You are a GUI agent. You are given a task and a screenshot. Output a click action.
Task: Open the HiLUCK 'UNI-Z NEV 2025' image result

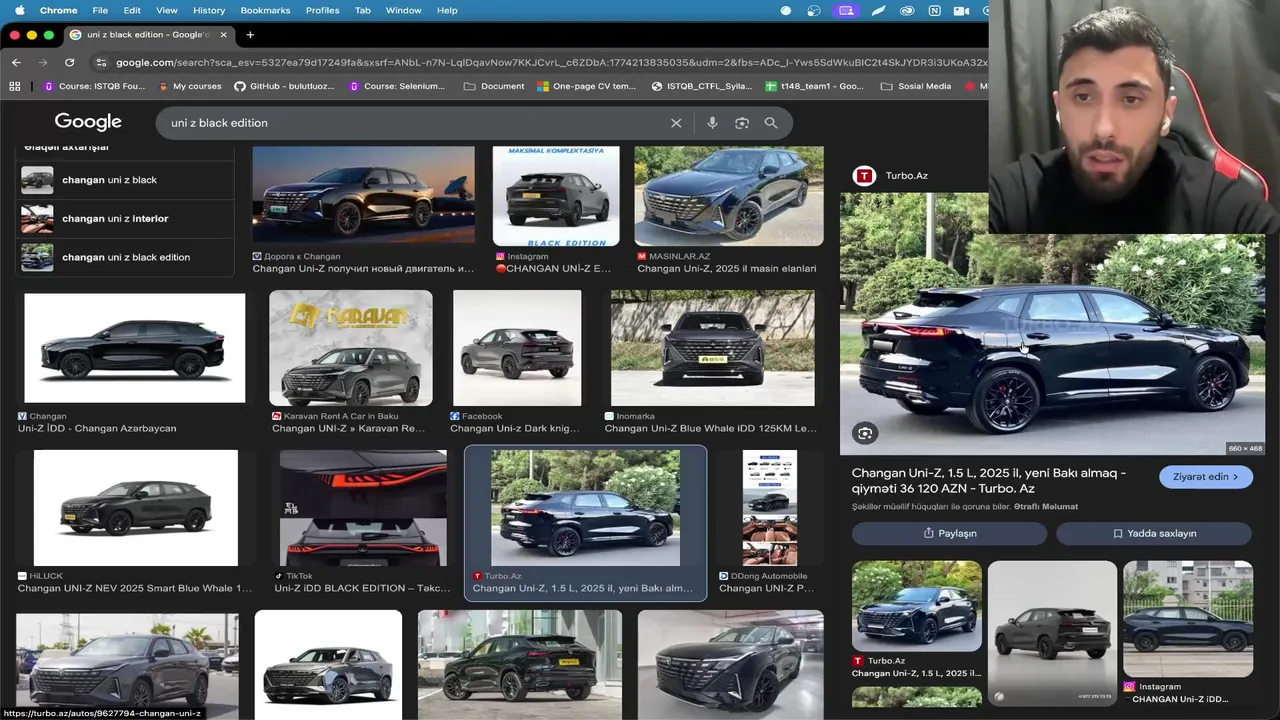coord(135,508)
